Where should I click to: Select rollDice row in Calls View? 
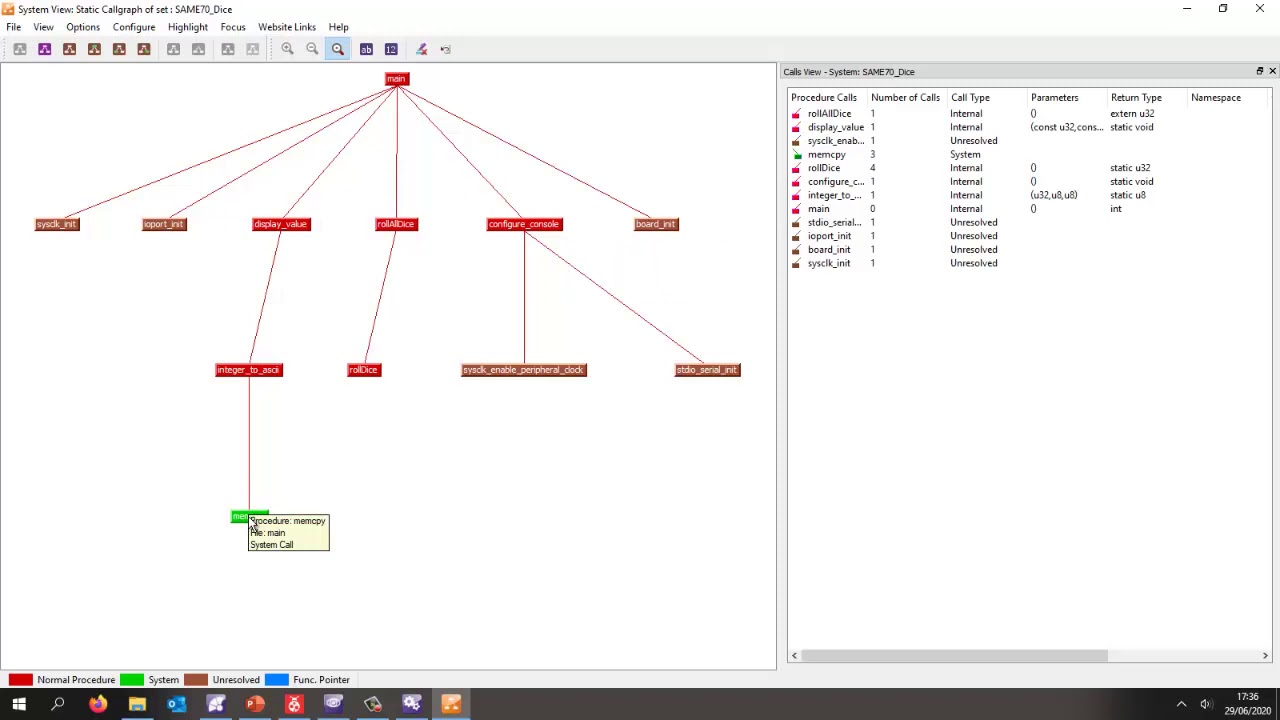tap(1028, 168)
